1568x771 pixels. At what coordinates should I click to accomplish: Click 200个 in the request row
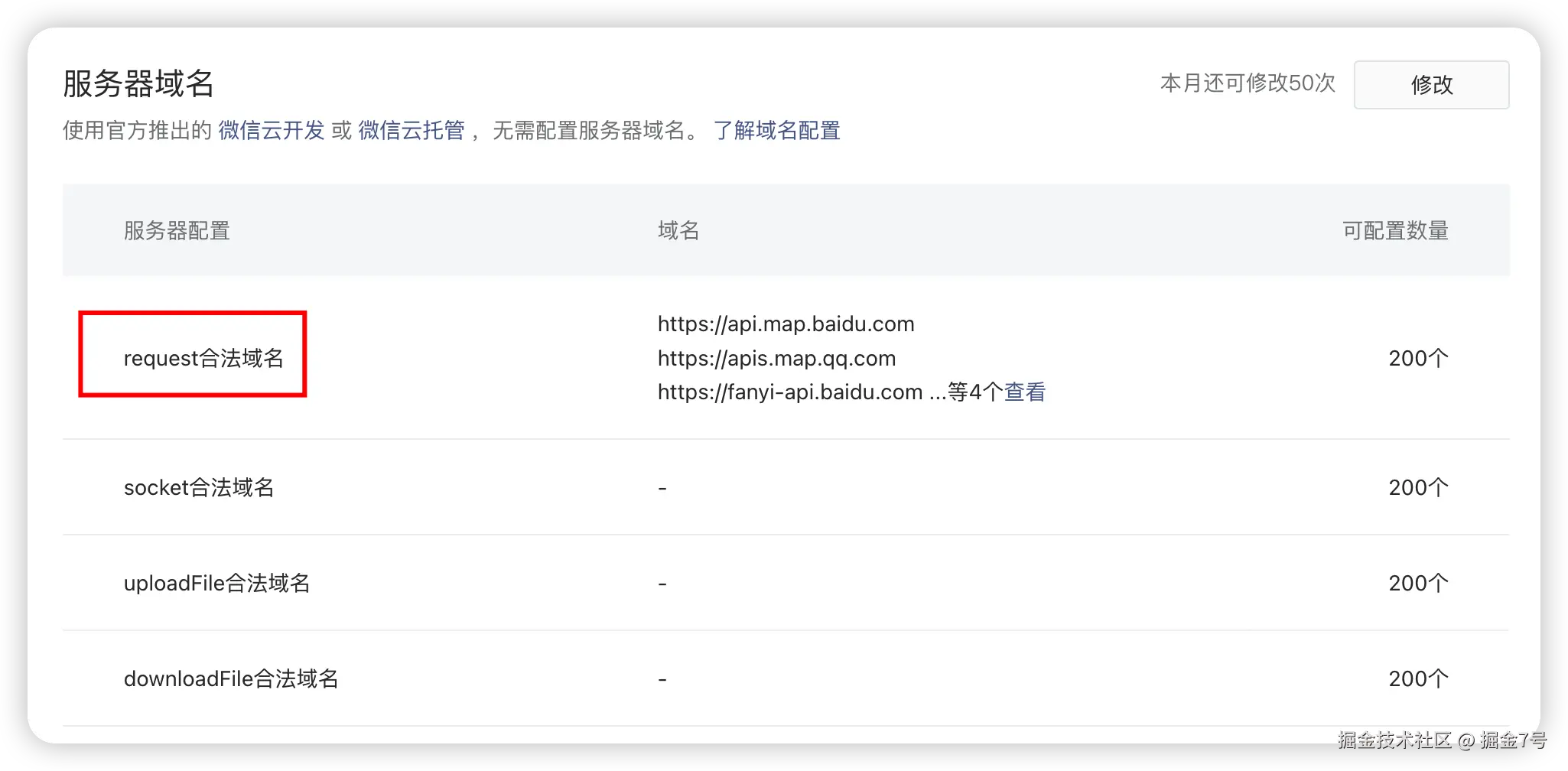1418,358
